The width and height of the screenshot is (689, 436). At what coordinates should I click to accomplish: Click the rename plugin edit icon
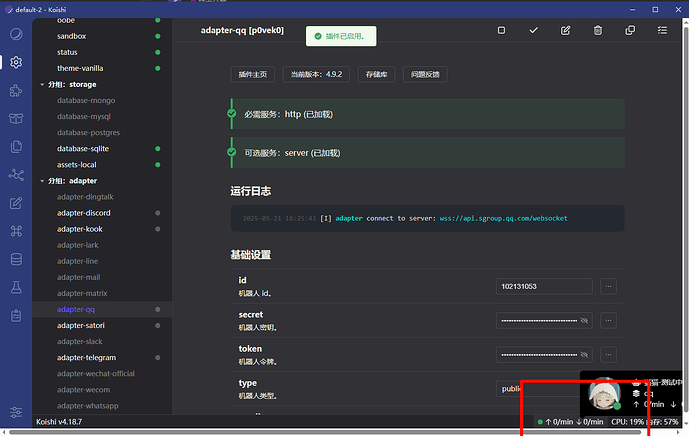(566, 30)
